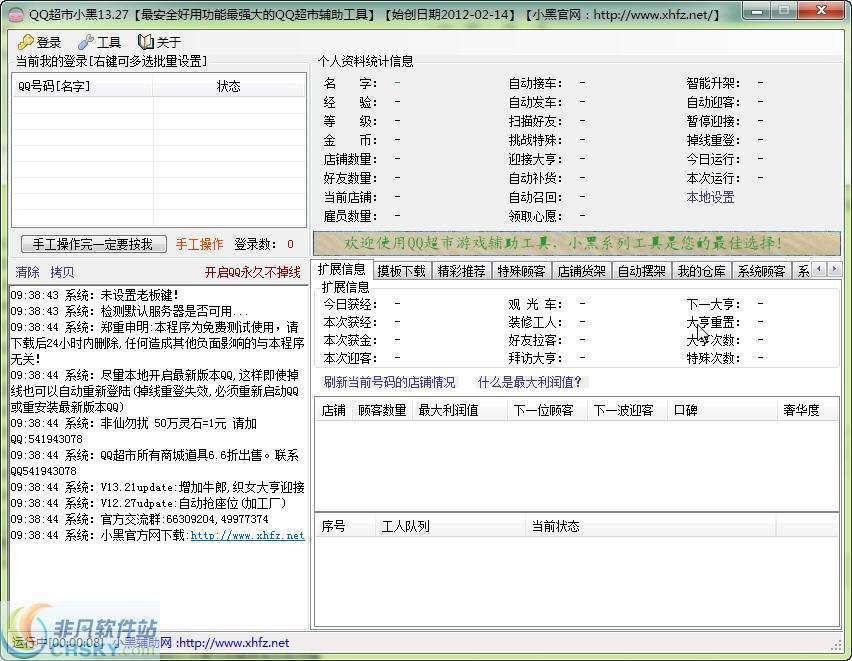
Task: Open the 工具 menu
Action: pyautogui.click(x=99, y=42)
